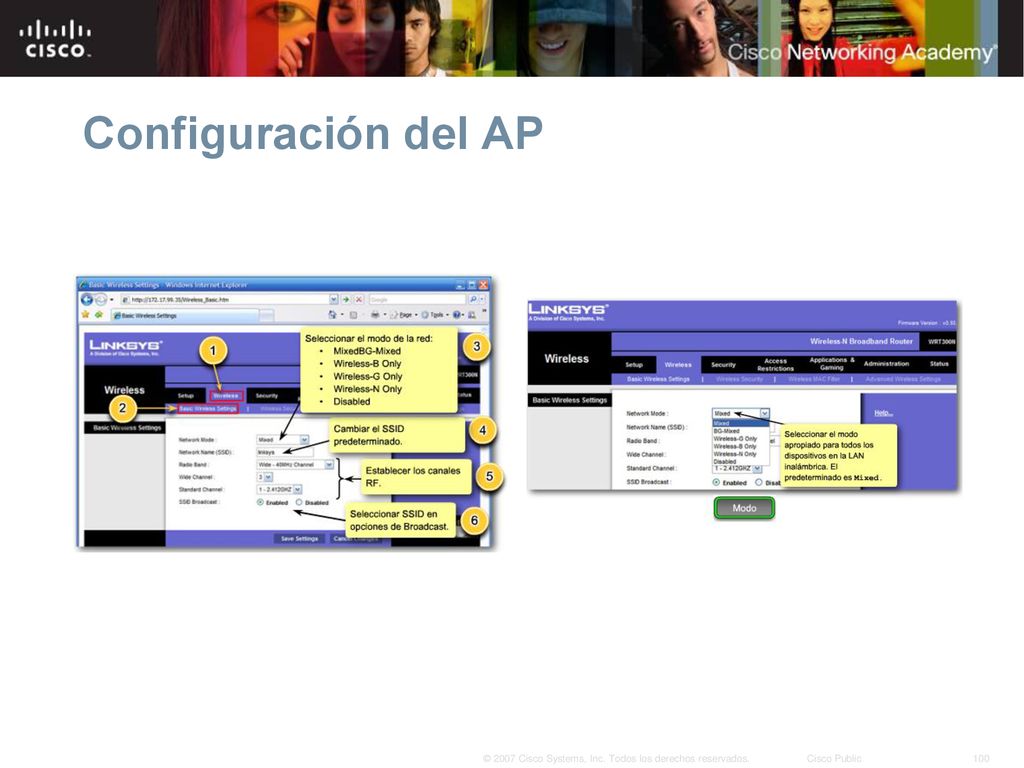Open the address bar history dropdown arrow

334,299
